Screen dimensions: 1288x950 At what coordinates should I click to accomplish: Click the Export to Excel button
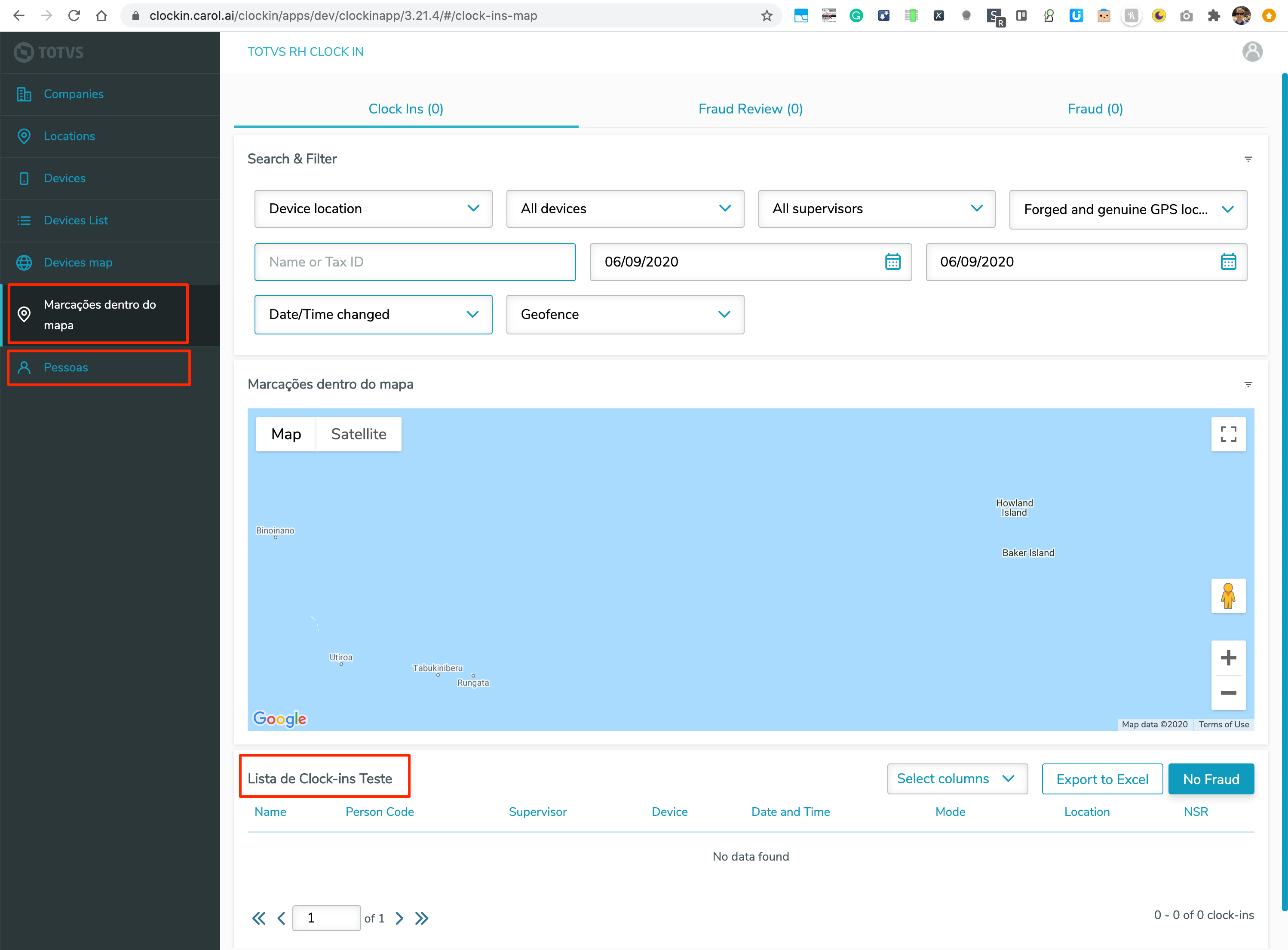click(x=1102, y=780)
